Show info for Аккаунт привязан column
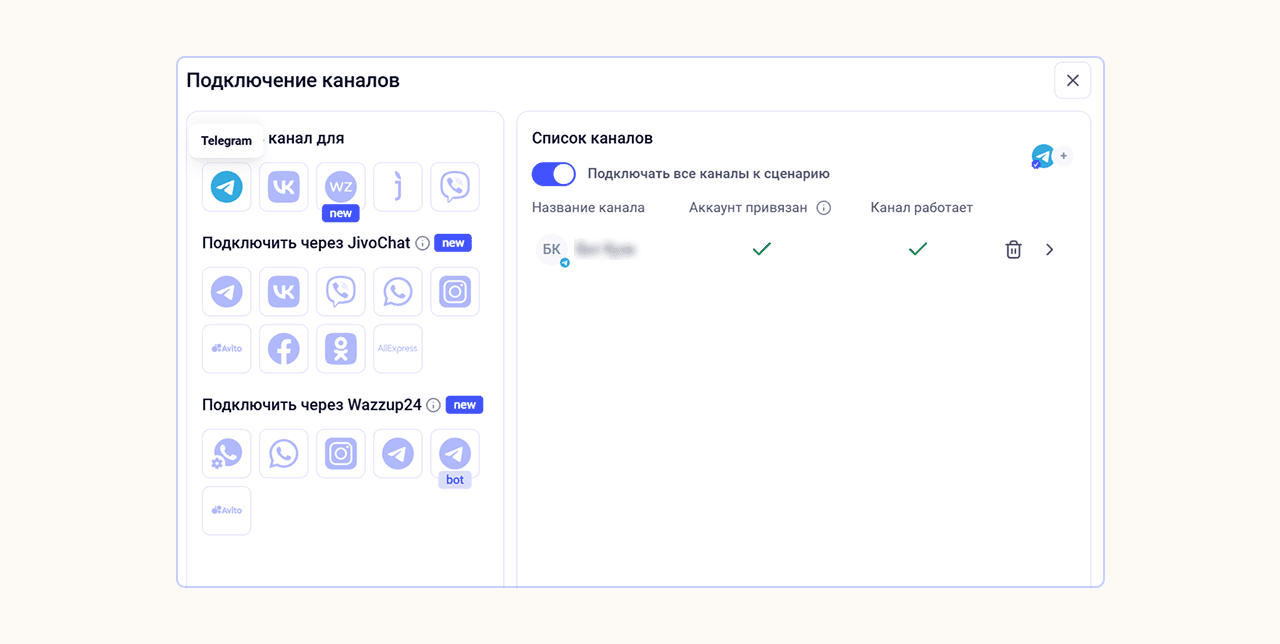1280x644 pixels. pyautogui.click(x=824, y=208)
